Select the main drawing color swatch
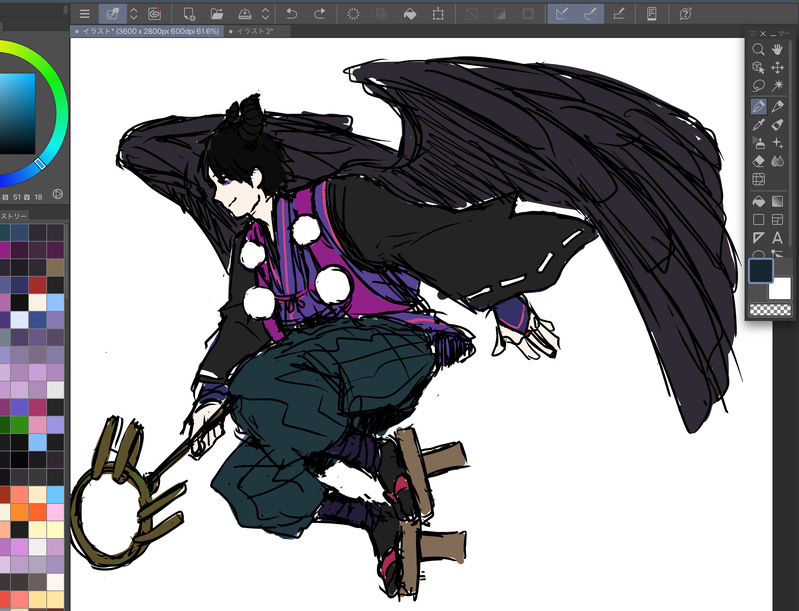Screen dimensions: 799x611 (x=761, y=271)
